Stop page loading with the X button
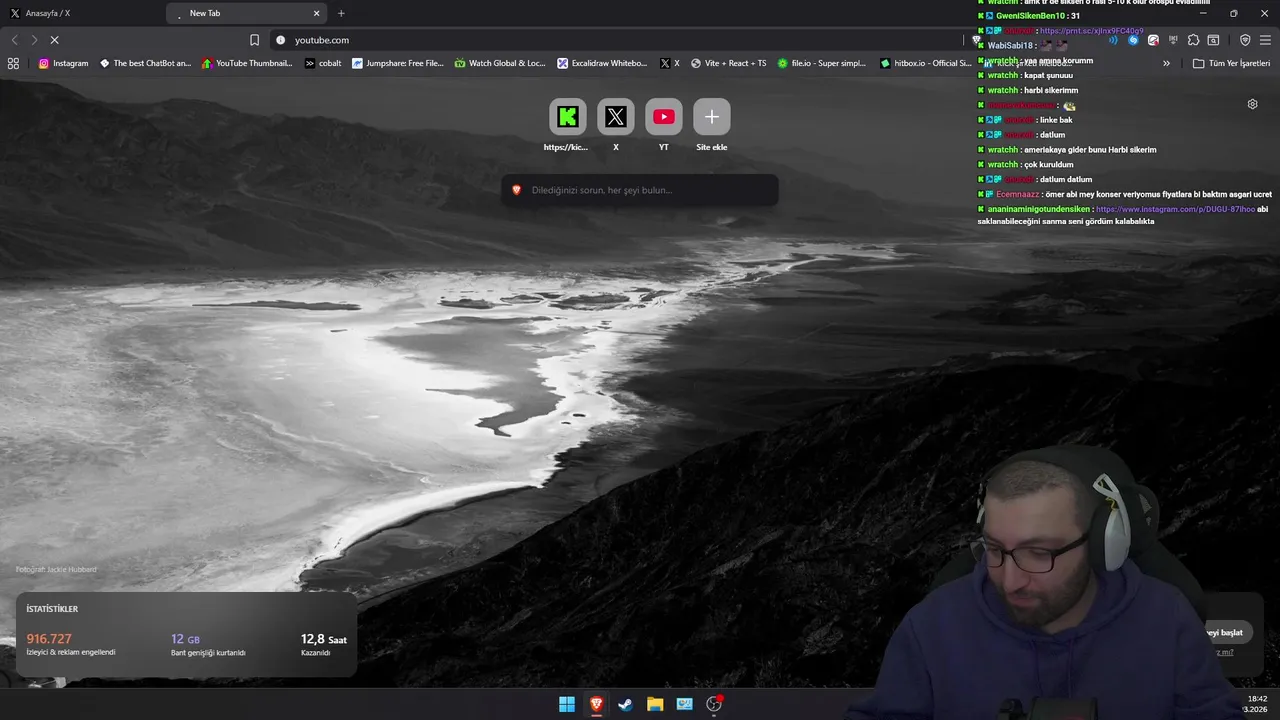Viewport: 1280px width, 720px height. [x=55, y=40]
